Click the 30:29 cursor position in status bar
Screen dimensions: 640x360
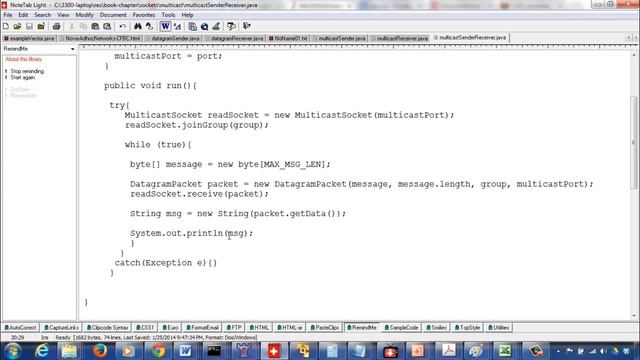pos(17,338)
